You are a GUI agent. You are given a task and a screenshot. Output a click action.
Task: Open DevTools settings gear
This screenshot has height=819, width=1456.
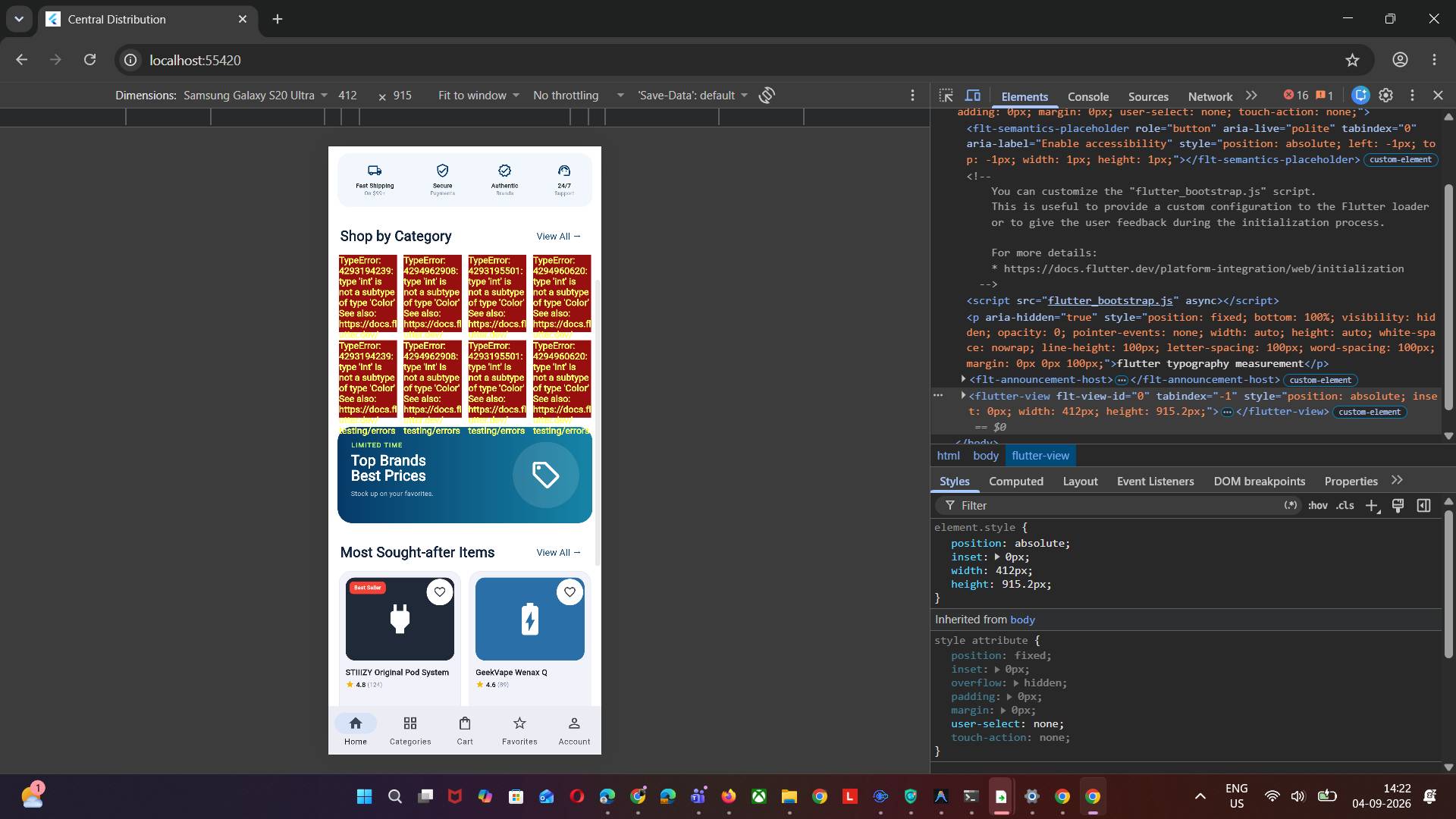pyautogui.click(x=1385, y=96)
